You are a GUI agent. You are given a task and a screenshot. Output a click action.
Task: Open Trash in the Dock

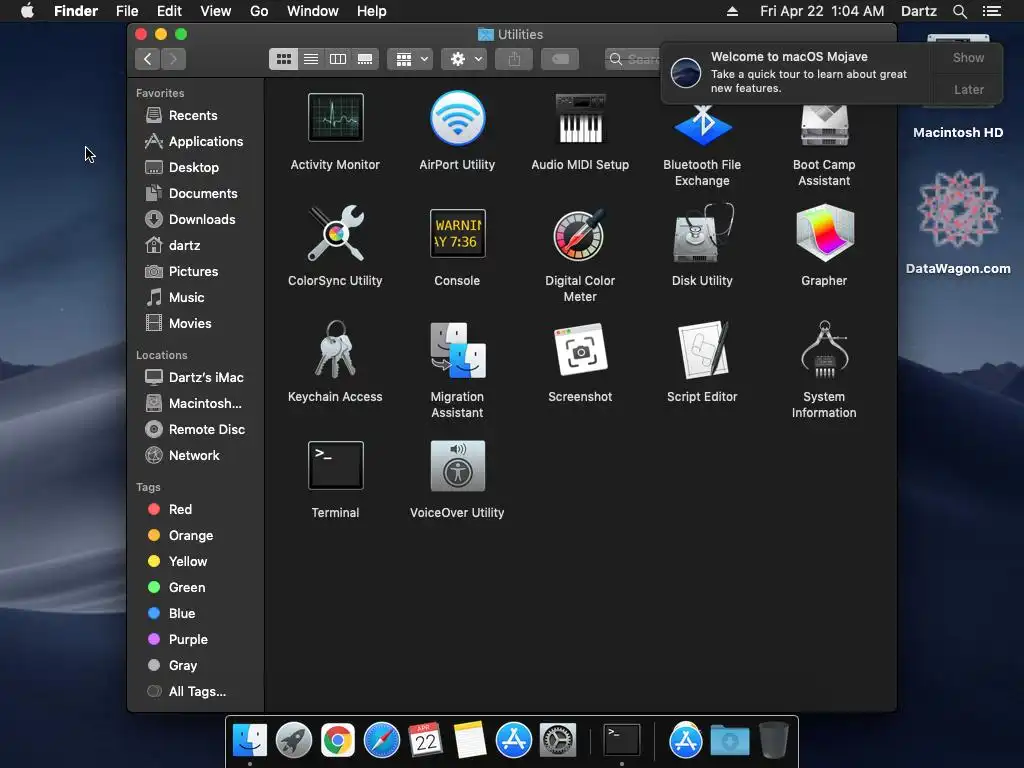point(774,740)
